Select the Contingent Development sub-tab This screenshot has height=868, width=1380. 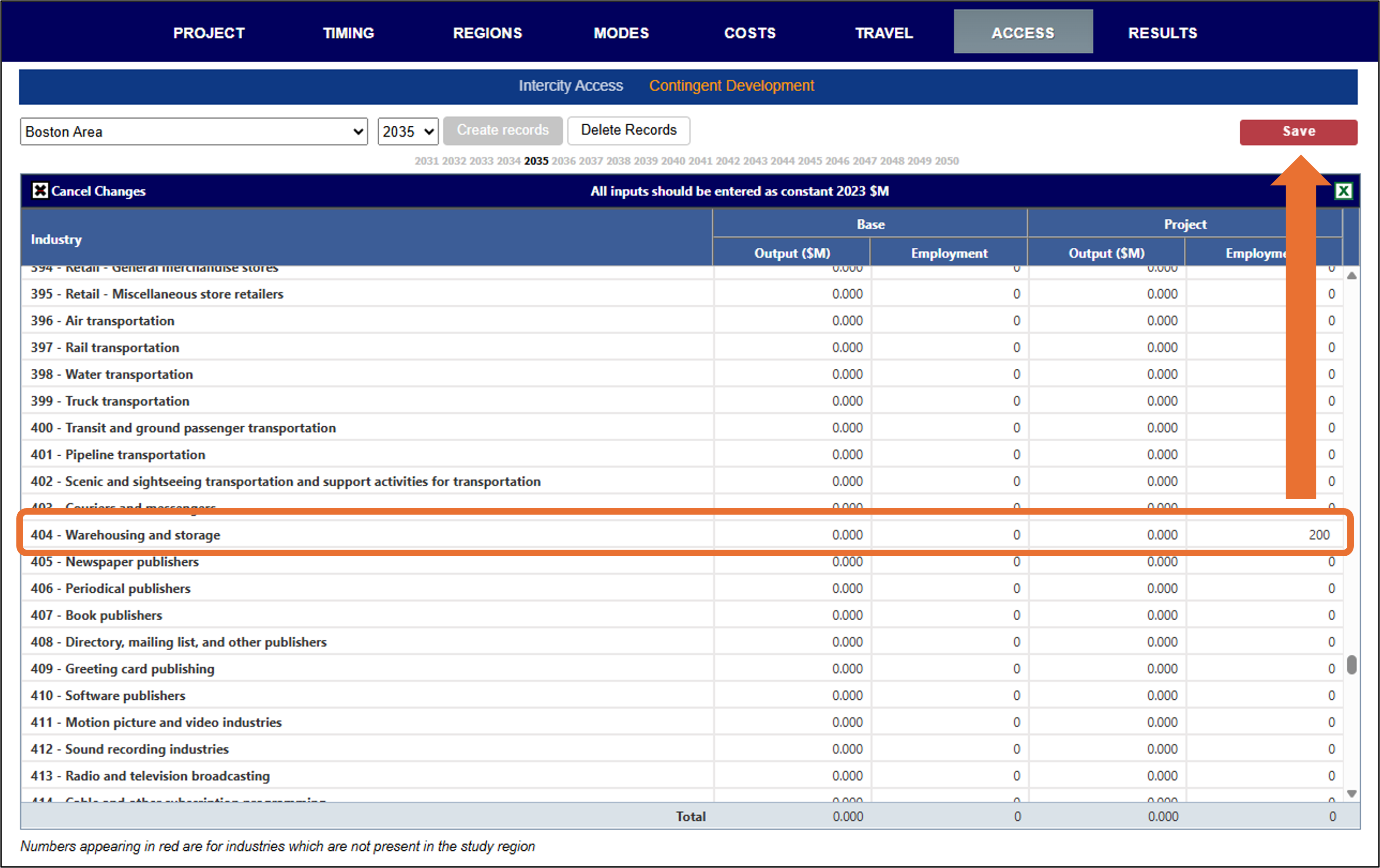coord(731,86)
